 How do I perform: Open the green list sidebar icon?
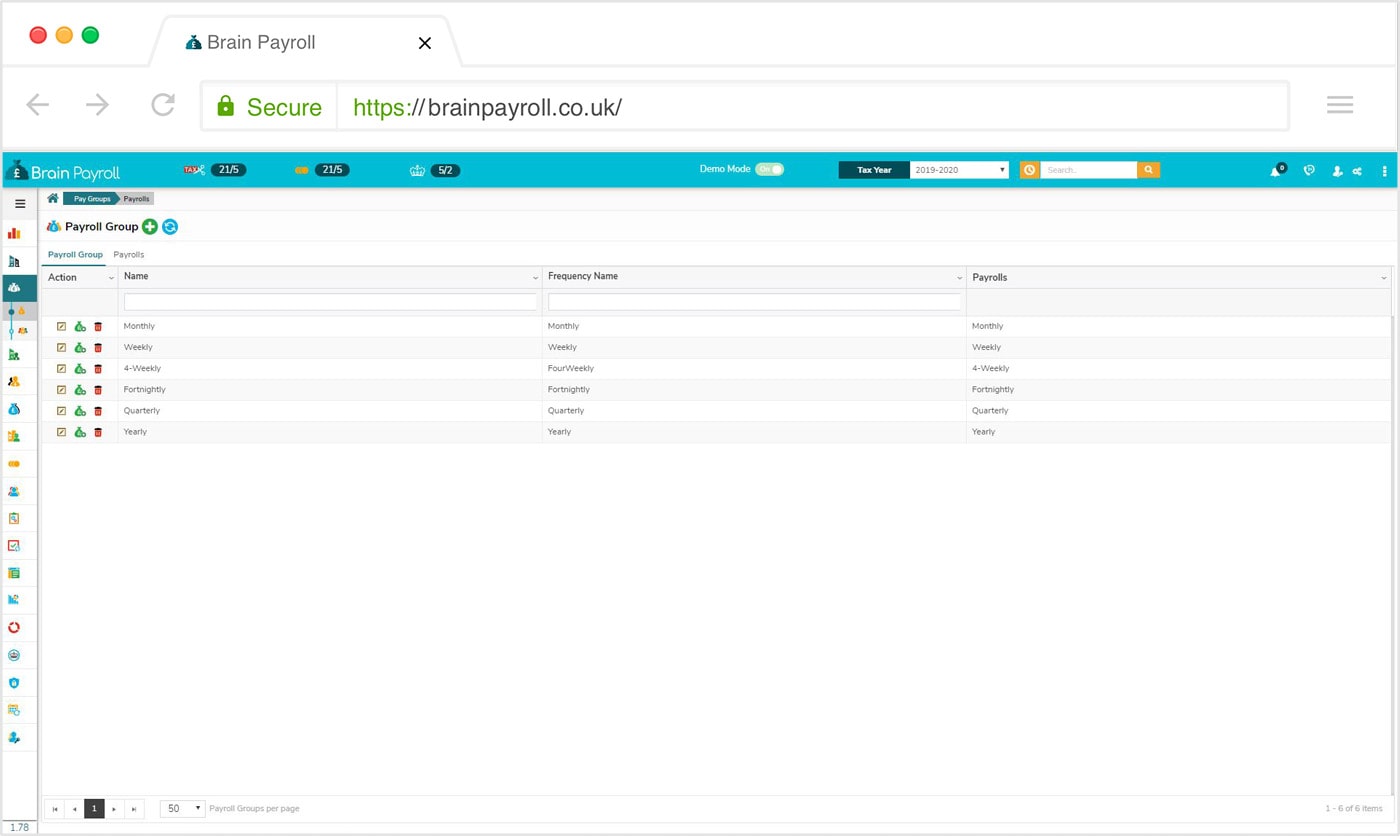pos(14,573)
